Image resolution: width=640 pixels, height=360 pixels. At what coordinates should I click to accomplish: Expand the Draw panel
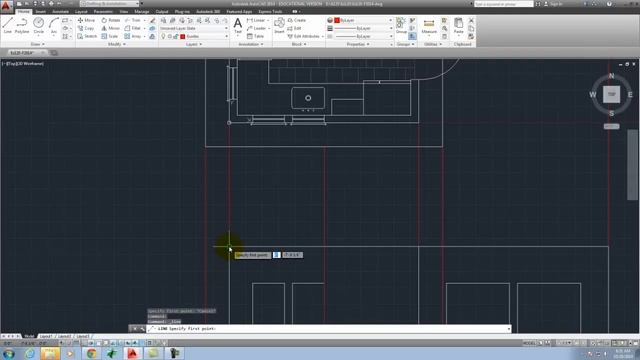(x=38, y=44)
